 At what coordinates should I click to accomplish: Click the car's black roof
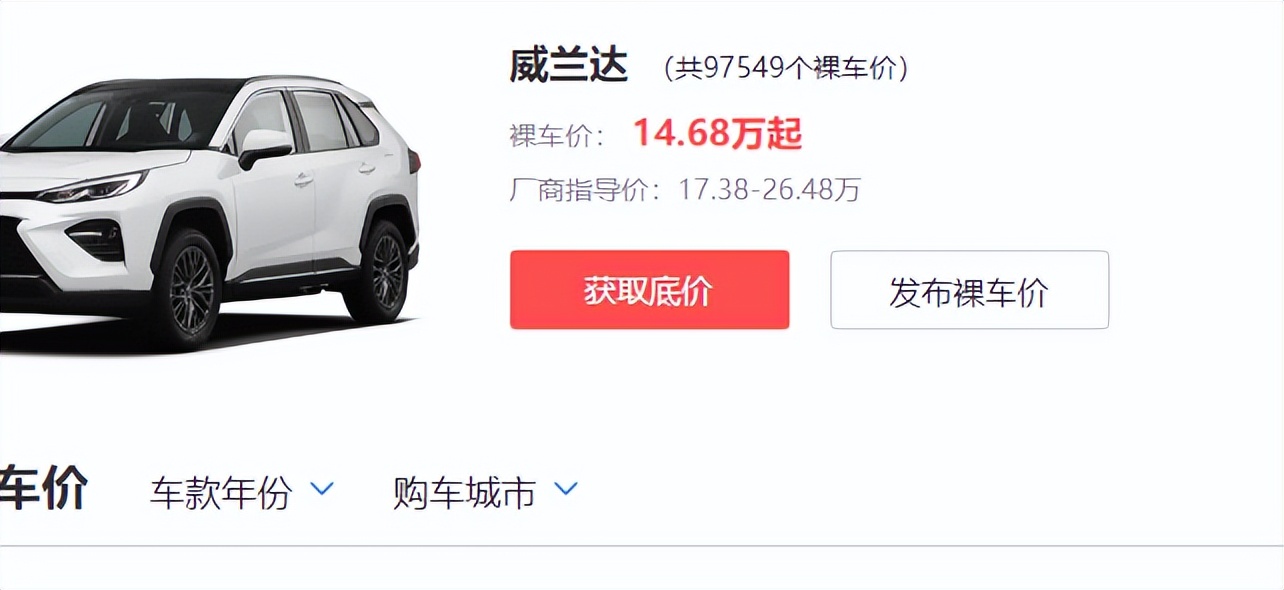click(170, 86)
